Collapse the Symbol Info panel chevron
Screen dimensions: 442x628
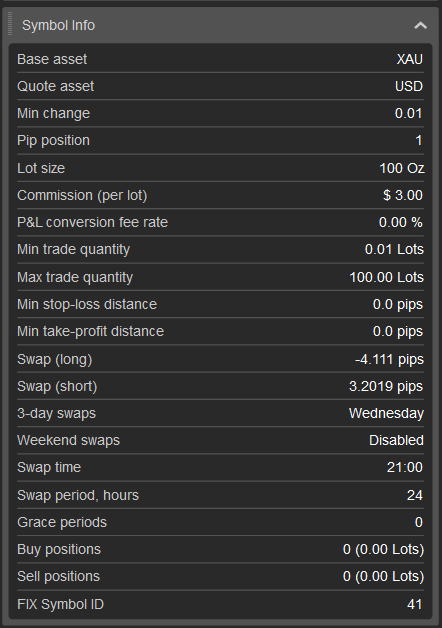coord(420,26)
